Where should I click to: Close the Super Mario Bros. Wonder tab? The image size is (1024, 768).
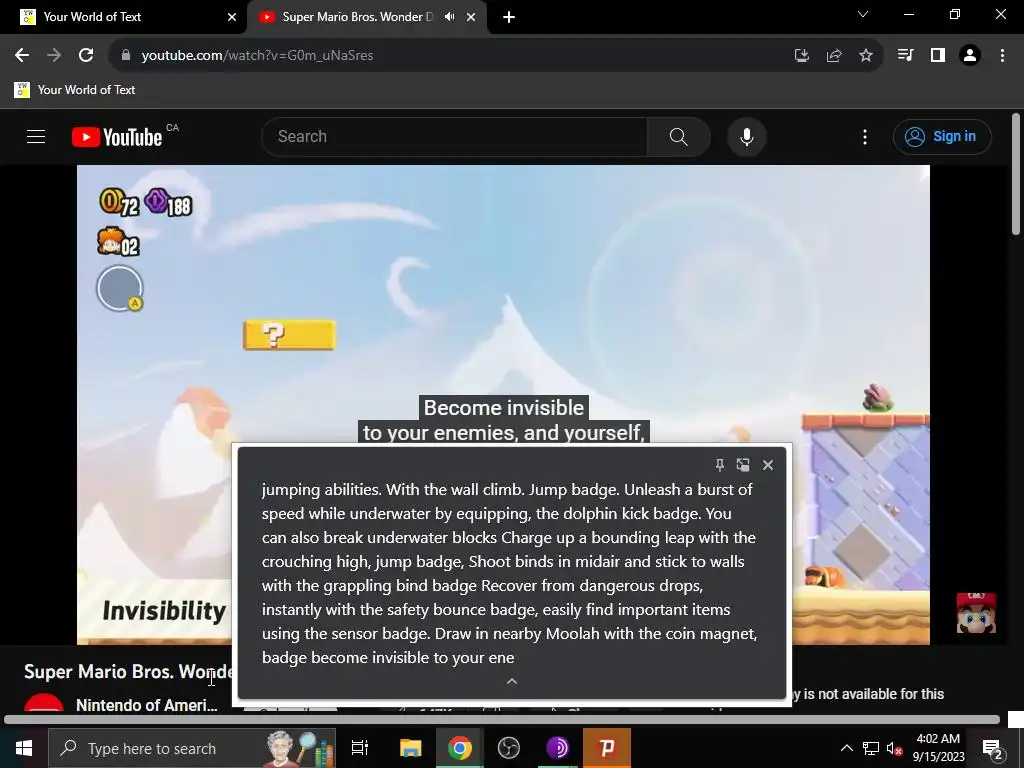[471, 17]
